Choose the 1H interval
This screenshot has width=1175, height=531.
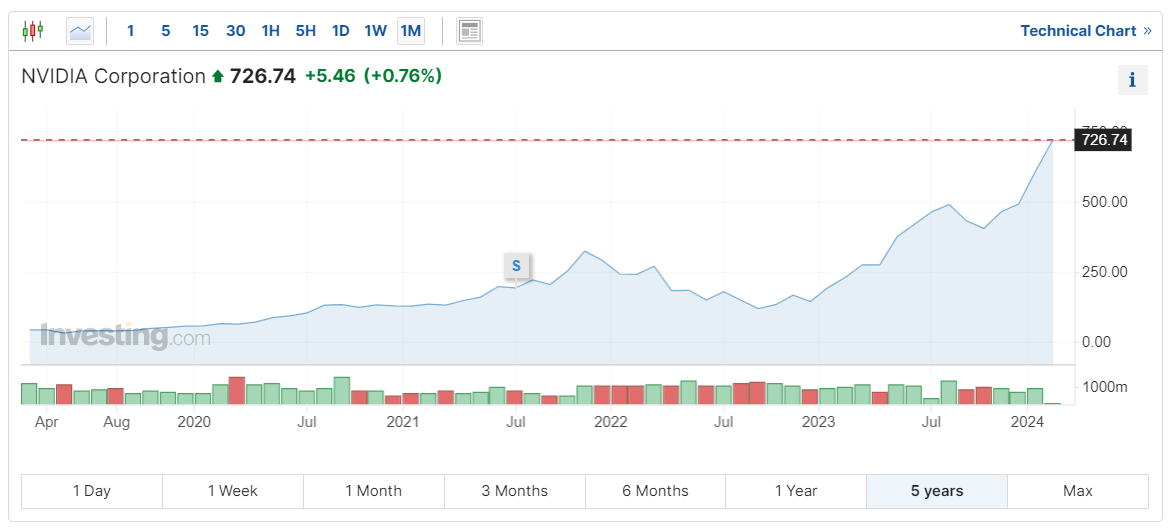(270, 31)
